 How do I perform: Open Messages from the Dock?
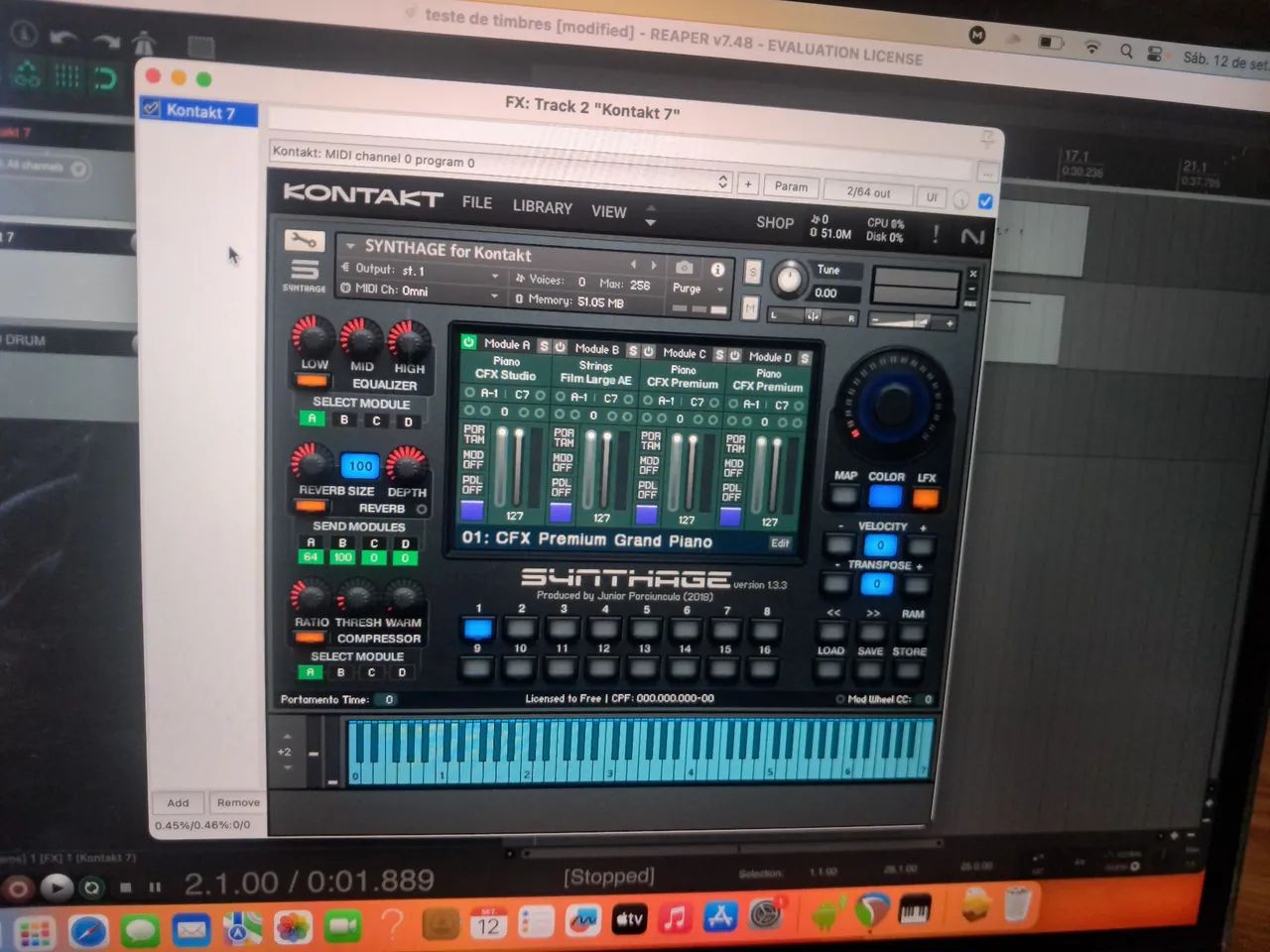(140, 931)
